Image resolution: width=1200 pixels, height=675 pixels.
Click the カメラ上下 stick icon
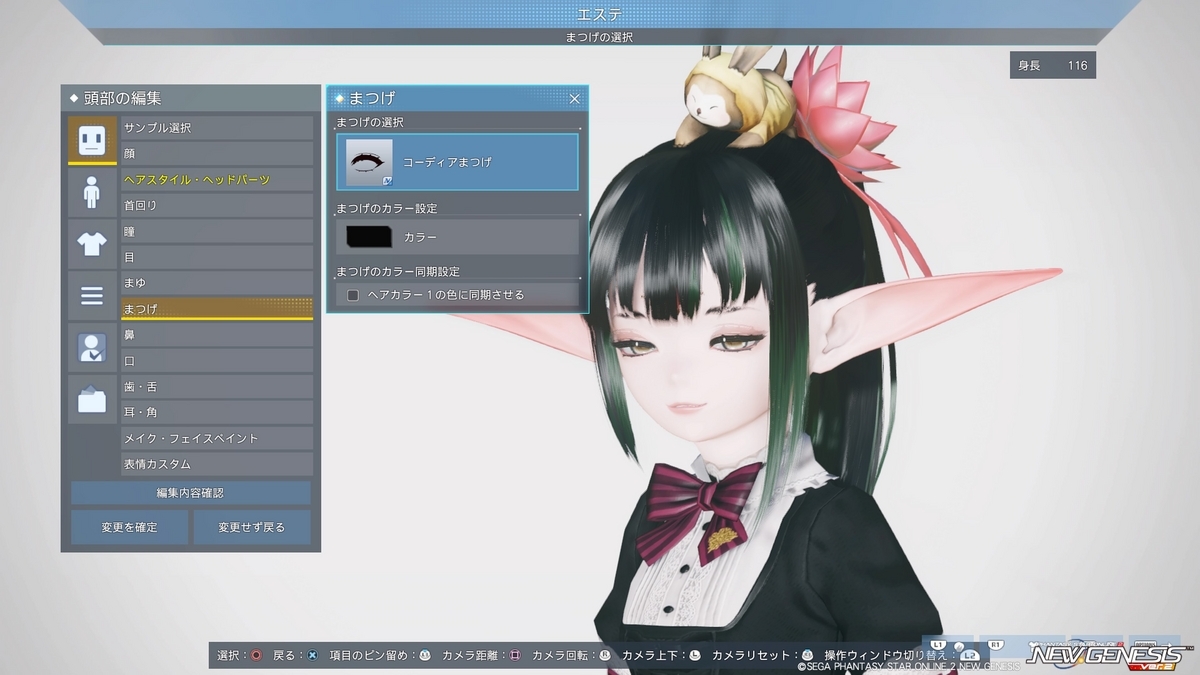pyautogui.click(x=695, y=655)
